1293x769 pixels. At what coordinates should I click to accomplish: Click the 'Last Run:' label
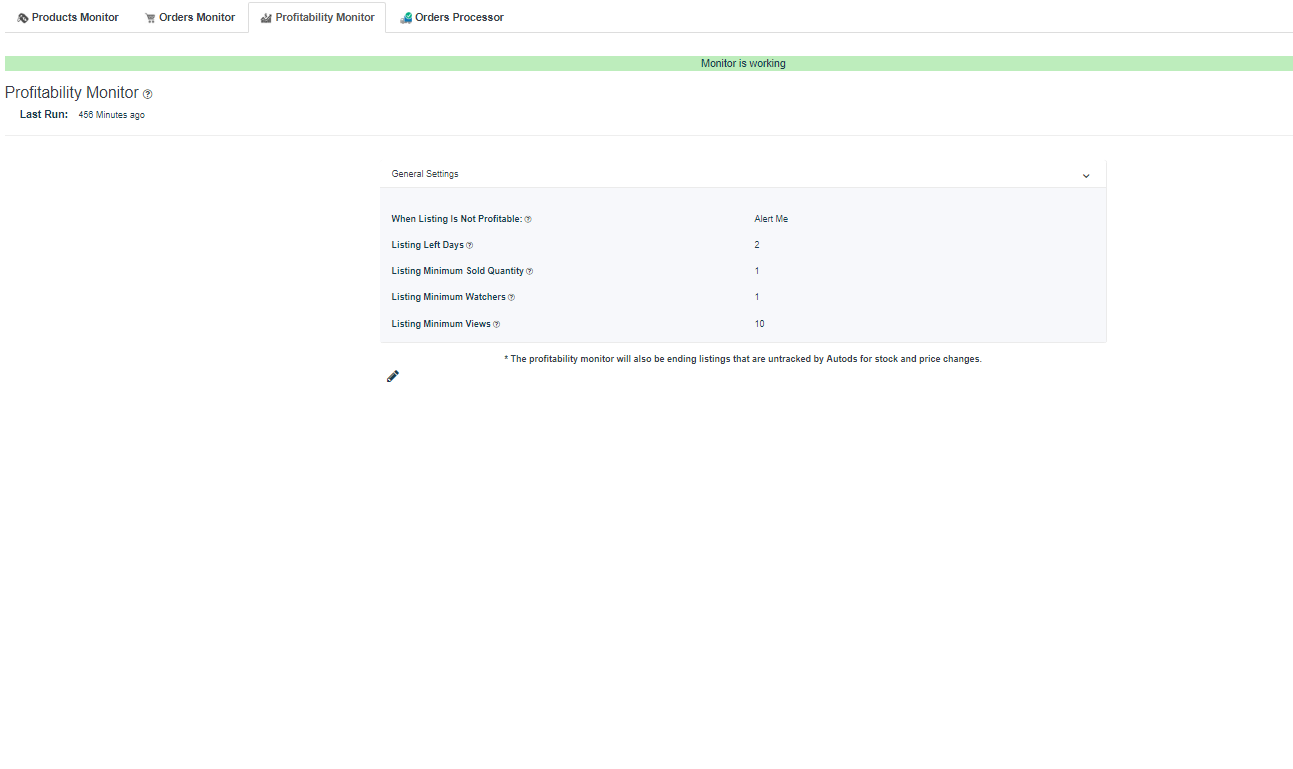[44, 115]
